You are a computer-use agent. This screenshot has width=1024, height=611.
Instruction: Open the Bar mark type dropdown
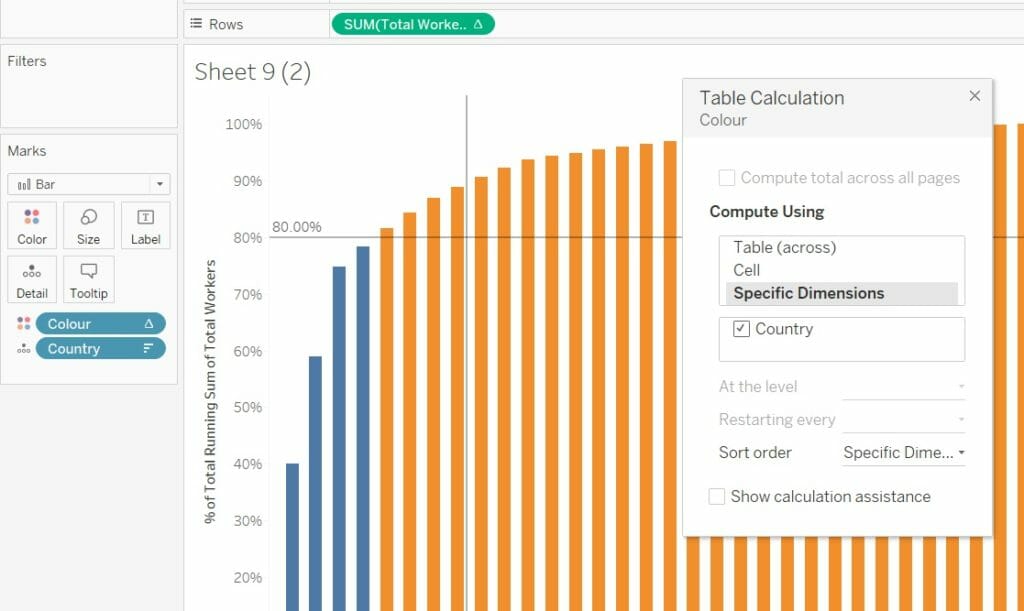tap(89, 184)
